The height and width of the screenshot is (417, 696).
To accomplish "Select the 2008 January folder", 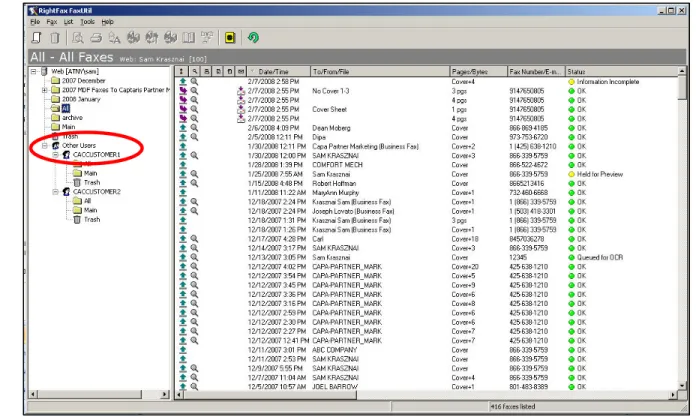I will point(76,99).
